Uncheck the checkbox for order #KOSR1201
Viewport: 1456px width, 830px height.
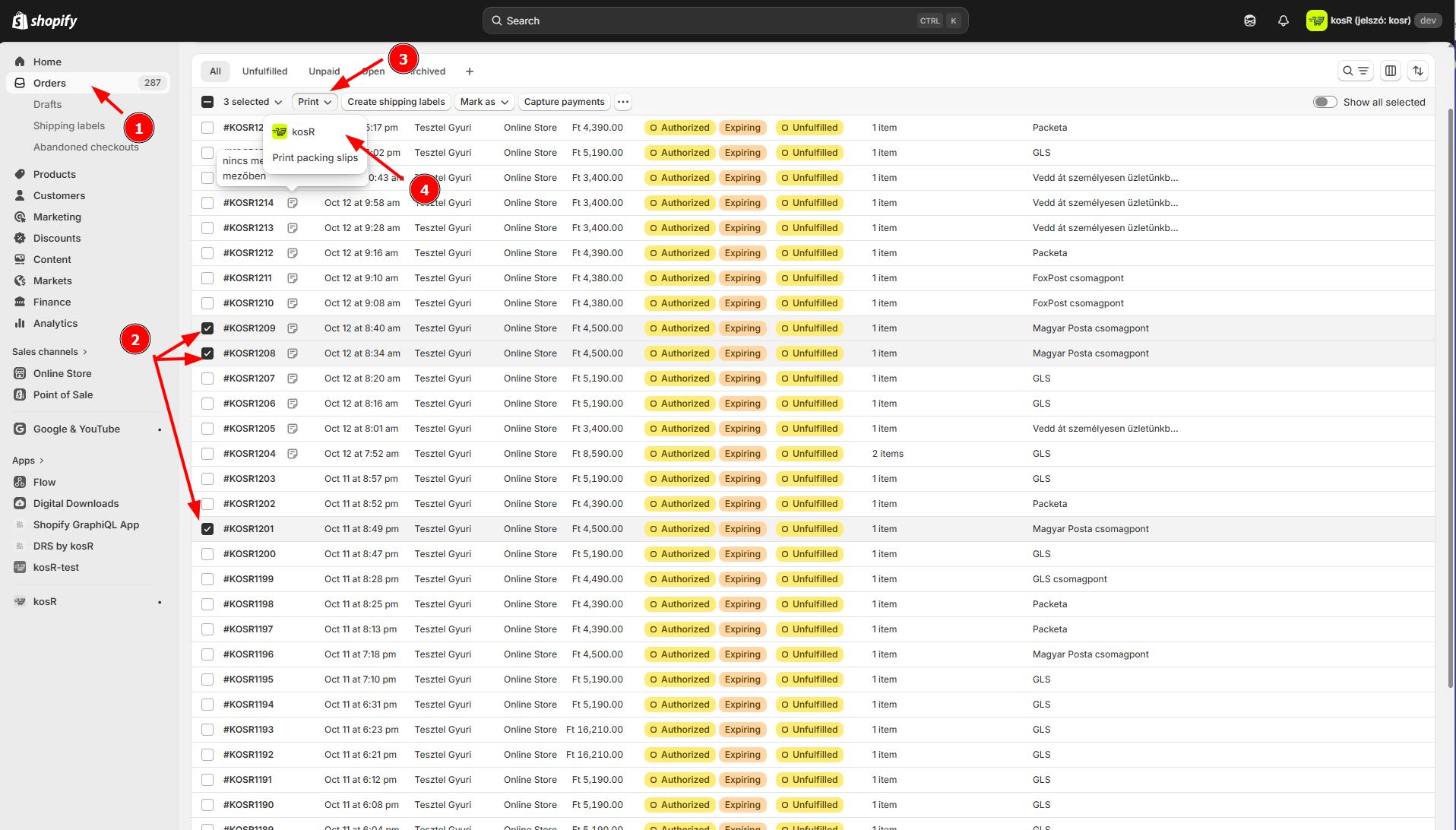click(207, 529)
